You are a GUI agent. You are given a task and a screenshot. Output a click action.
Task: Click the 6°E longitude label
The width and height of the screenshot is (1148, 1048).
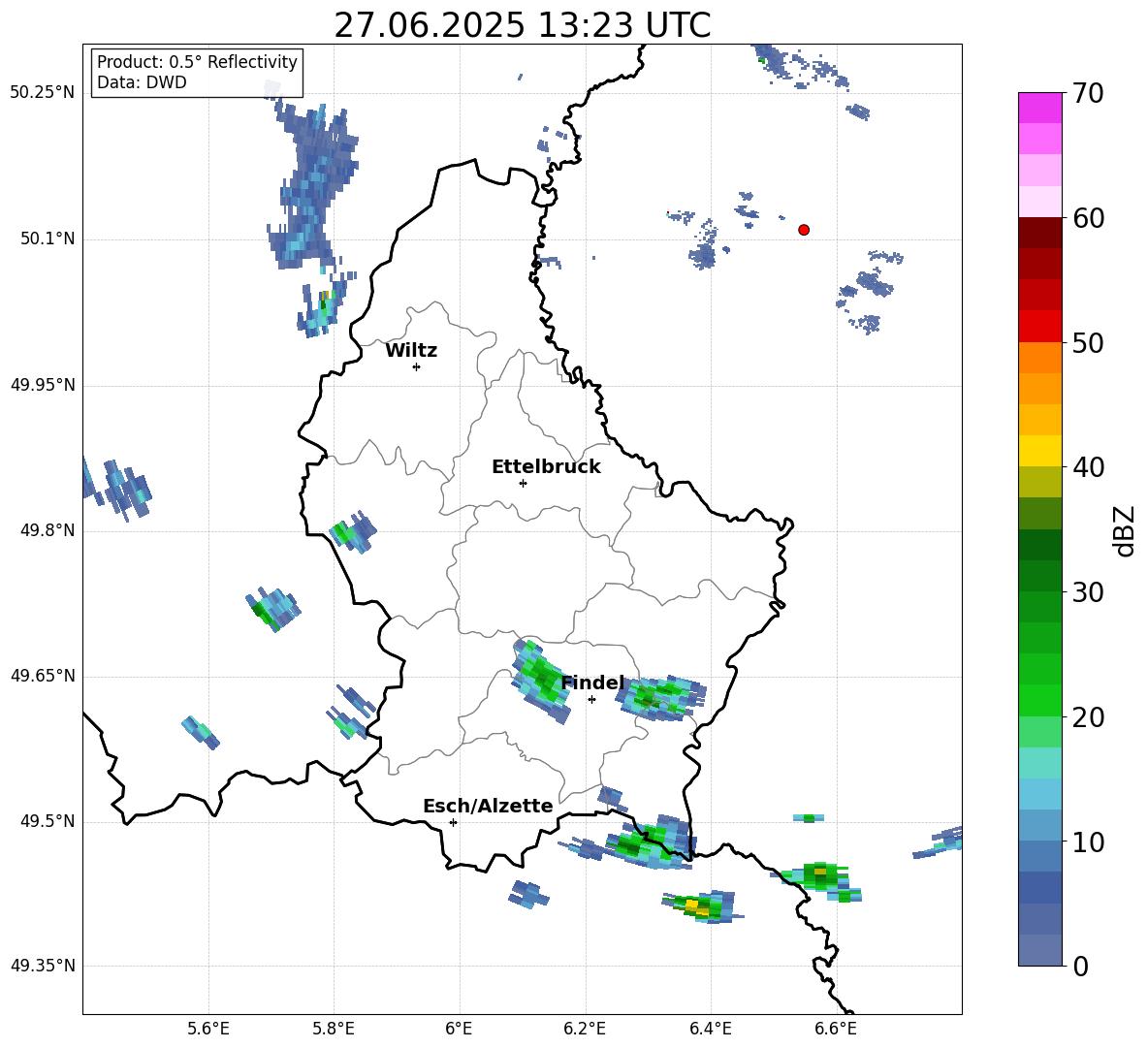click(459, 1029)
